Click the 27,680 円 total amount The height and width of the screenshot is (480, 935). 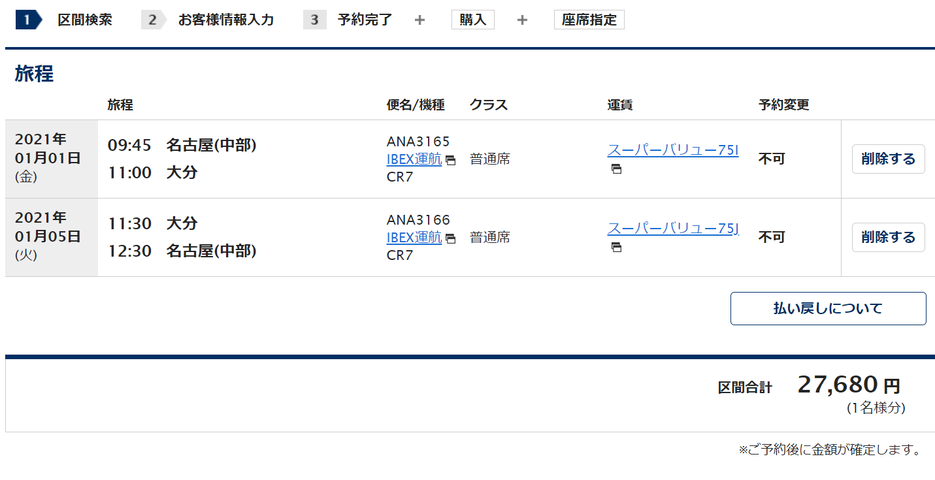[x=849, y=385]
